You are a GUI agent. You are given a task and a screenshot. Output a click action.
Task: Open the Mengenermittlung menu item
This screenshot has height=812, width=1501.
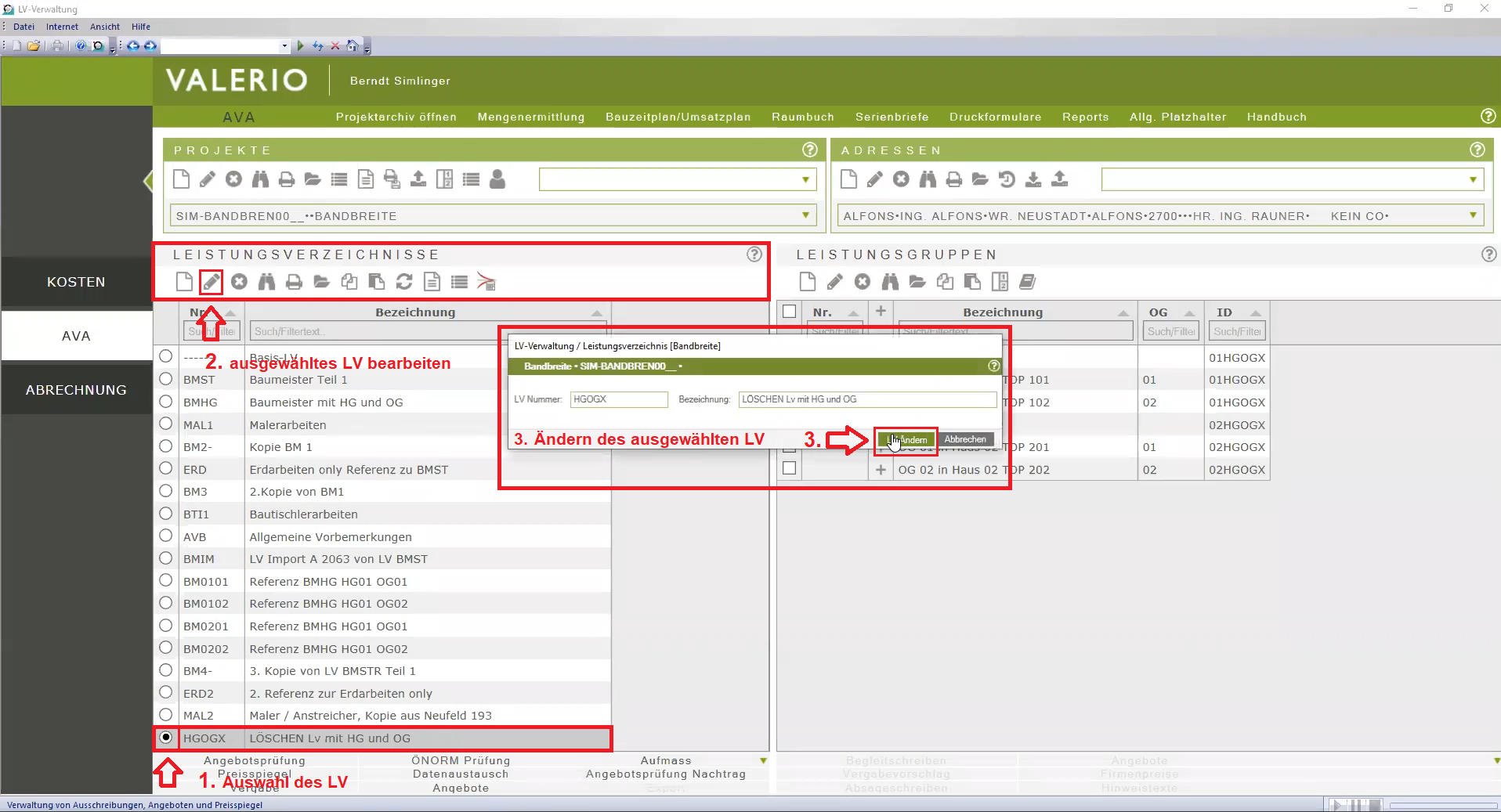coord(530,117)
